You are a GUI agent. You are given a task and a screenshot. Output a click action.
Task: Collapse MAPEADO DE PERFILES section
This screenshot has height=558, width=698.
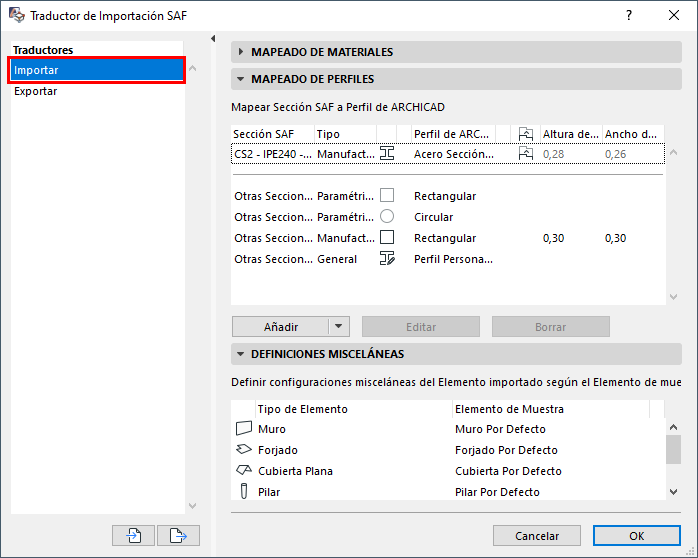pos(240,79)
